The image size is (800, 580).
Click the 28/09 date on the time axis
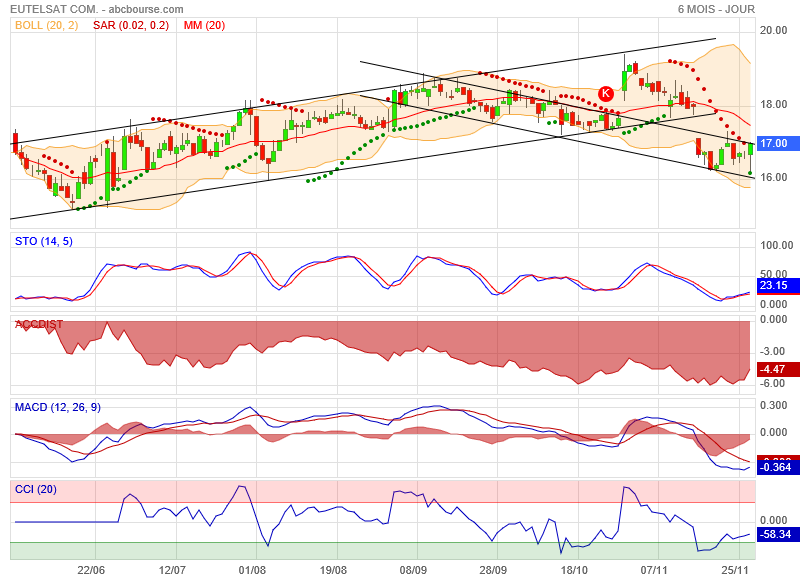pos(493,570)
